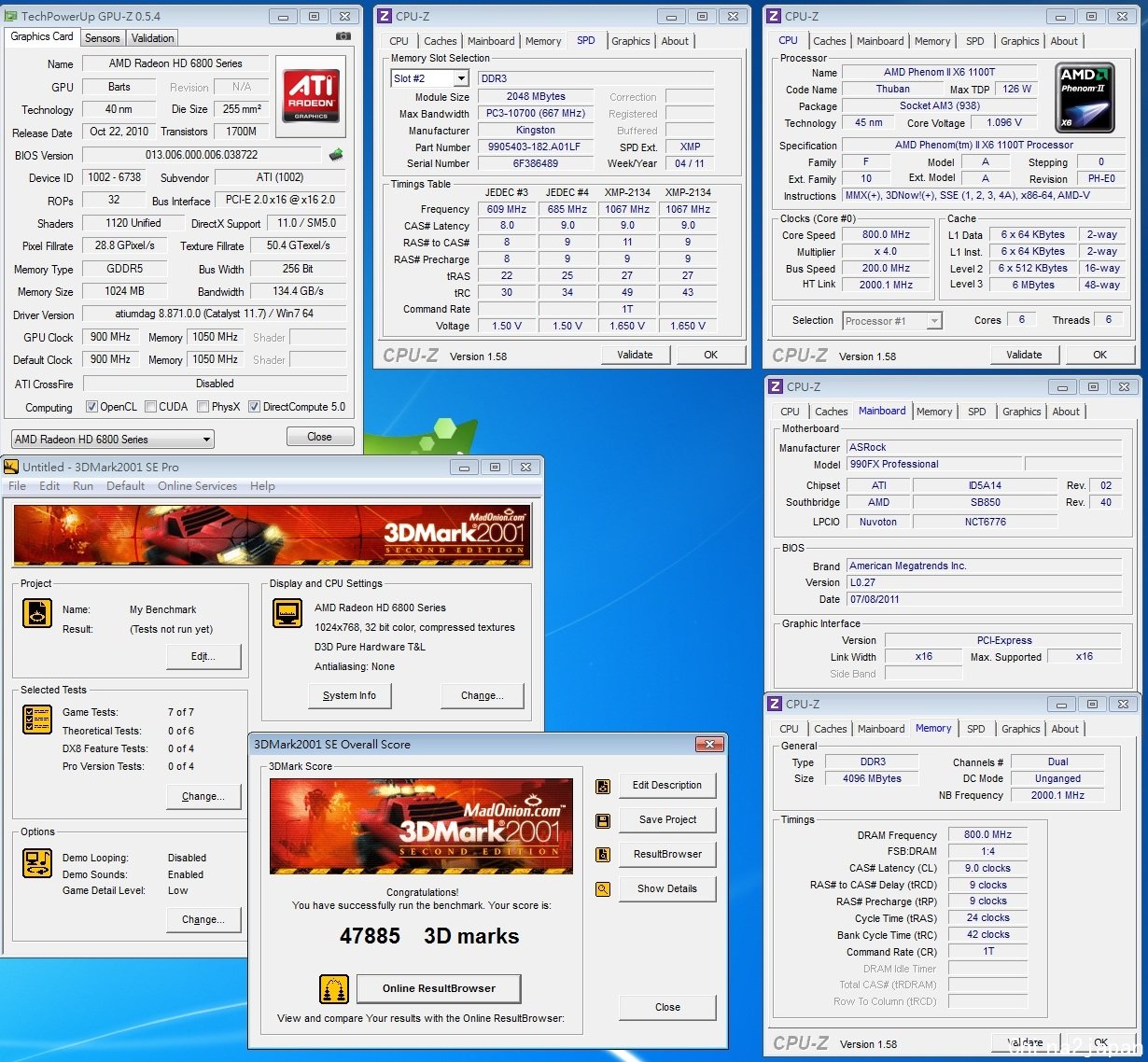Switch to the Sensors tab in GPU-Z

click(103, 38)
